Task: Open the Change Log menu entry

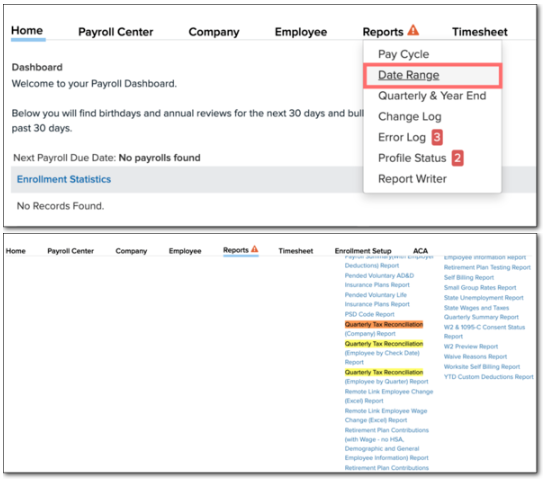Action: (x=410, y=117)
